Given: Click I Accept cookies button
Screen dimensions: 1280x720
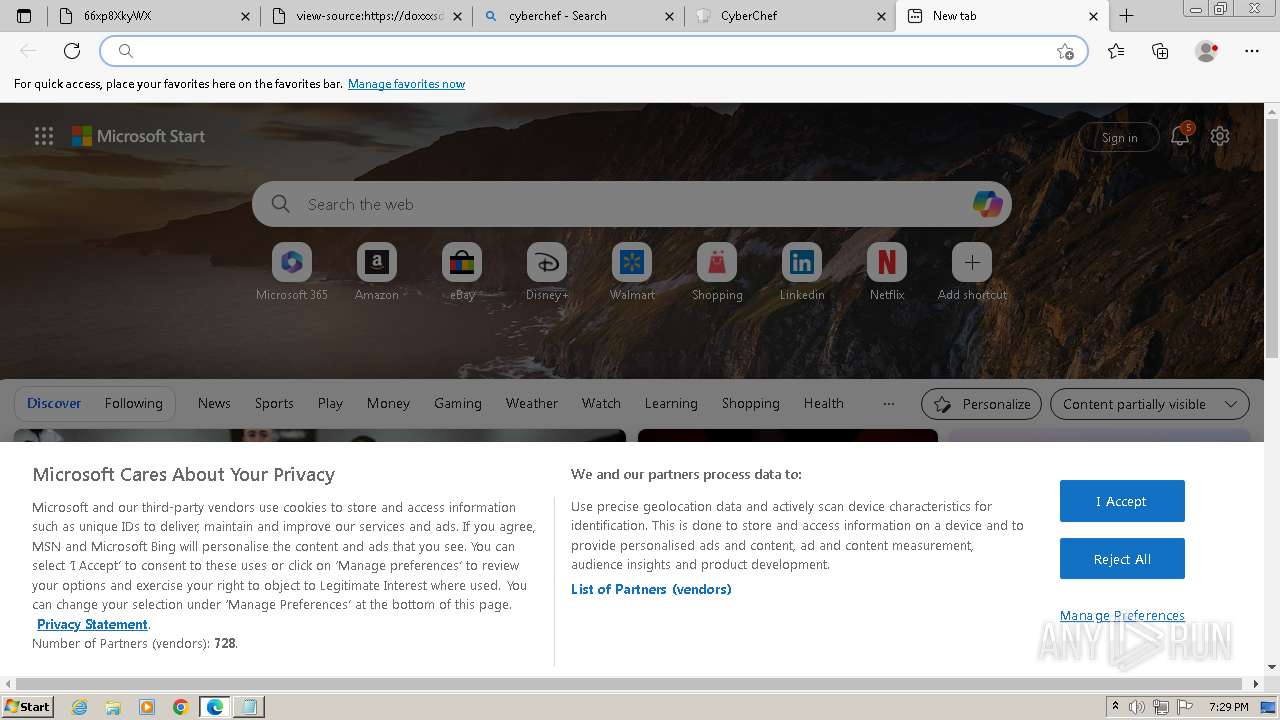Looking at the screenshot, I should 1122,501.
